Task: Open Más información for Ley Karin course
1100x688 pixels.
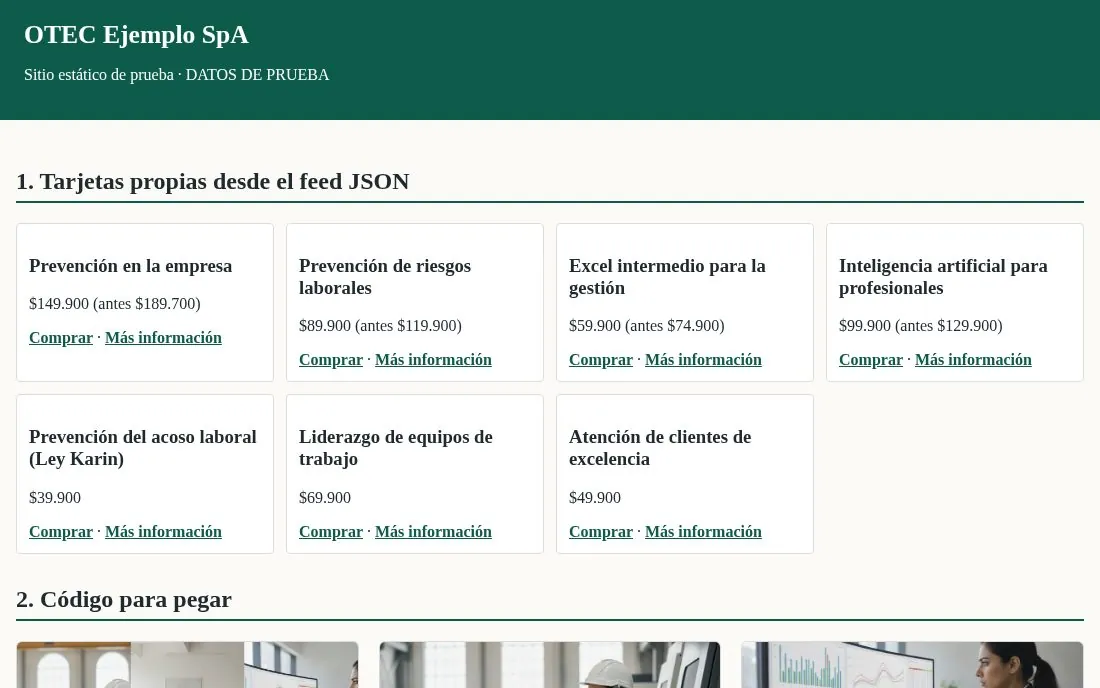Action: (163, 532)
